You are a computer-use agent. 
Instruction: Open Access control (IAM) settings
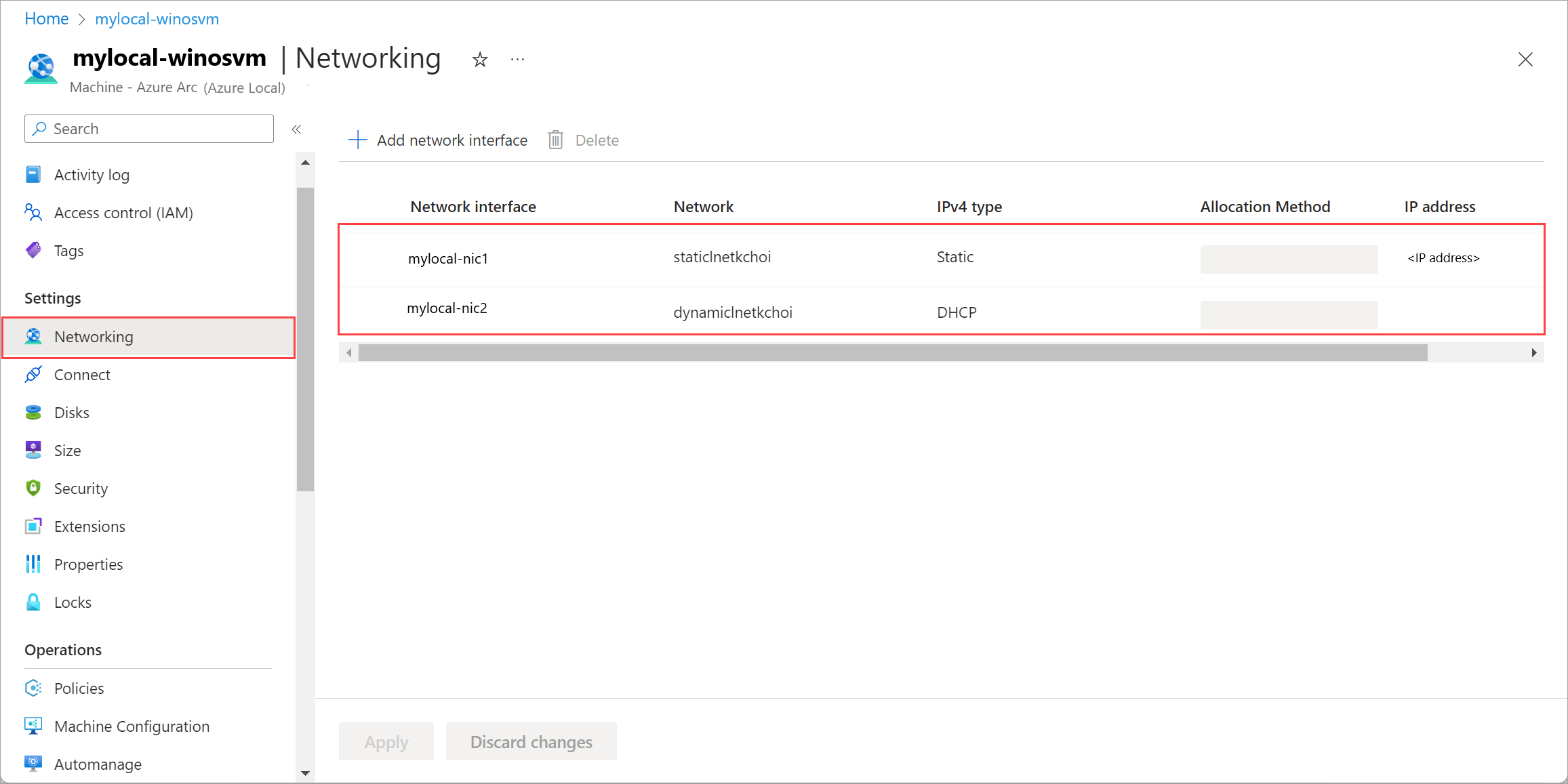coord(124,212)
